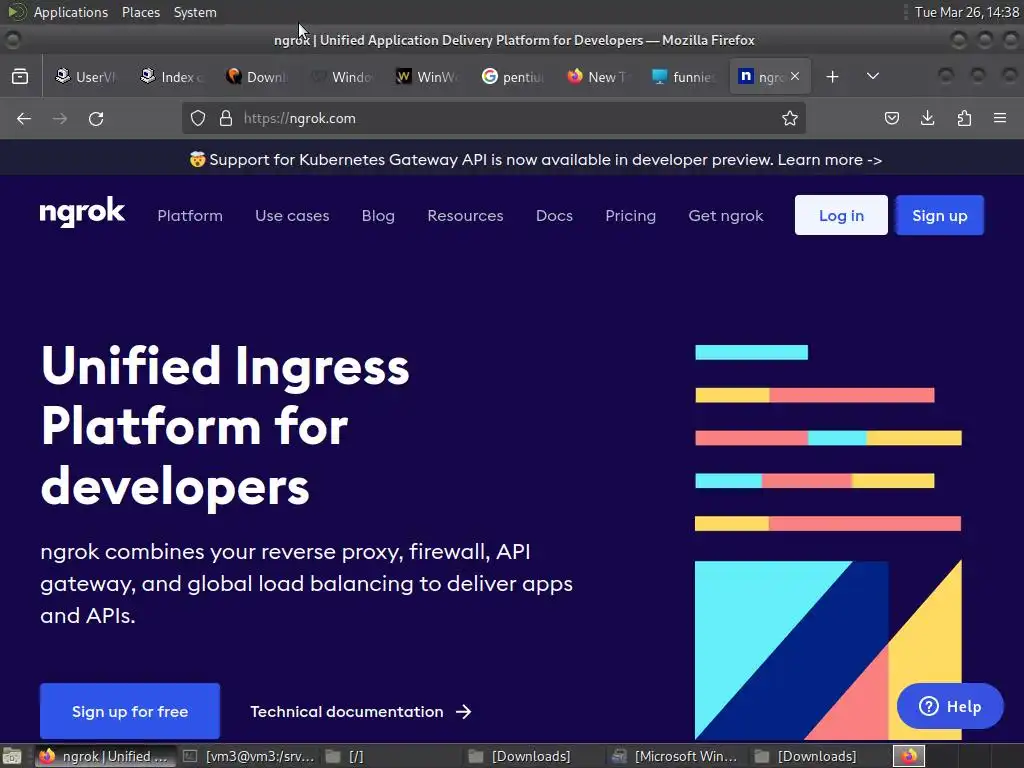Switch to the vm3@vm3 terminal taskbar window

249,756
